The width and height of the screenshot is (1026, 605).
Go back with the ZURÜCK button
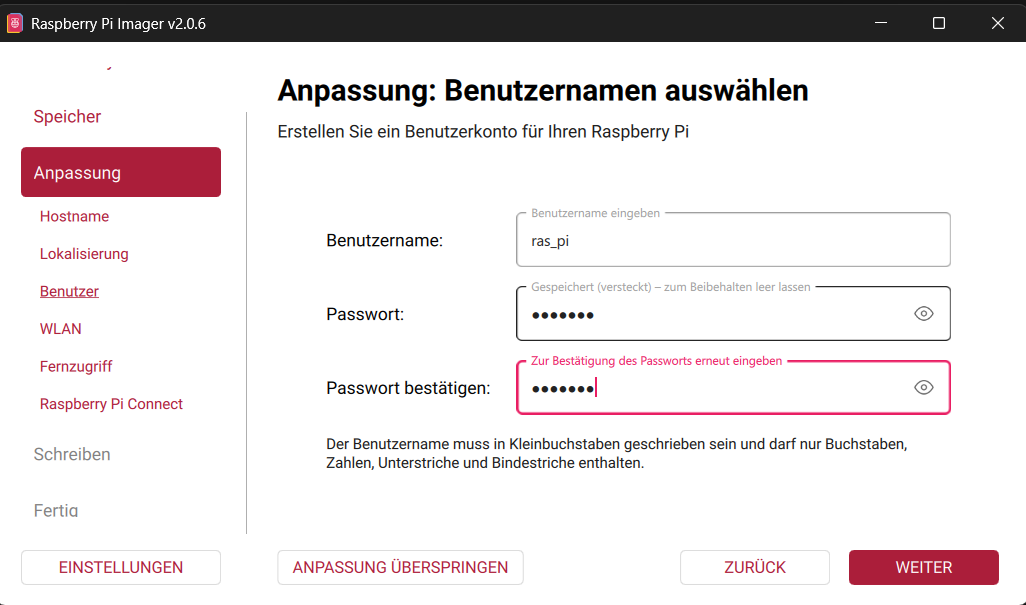[755, 567]
